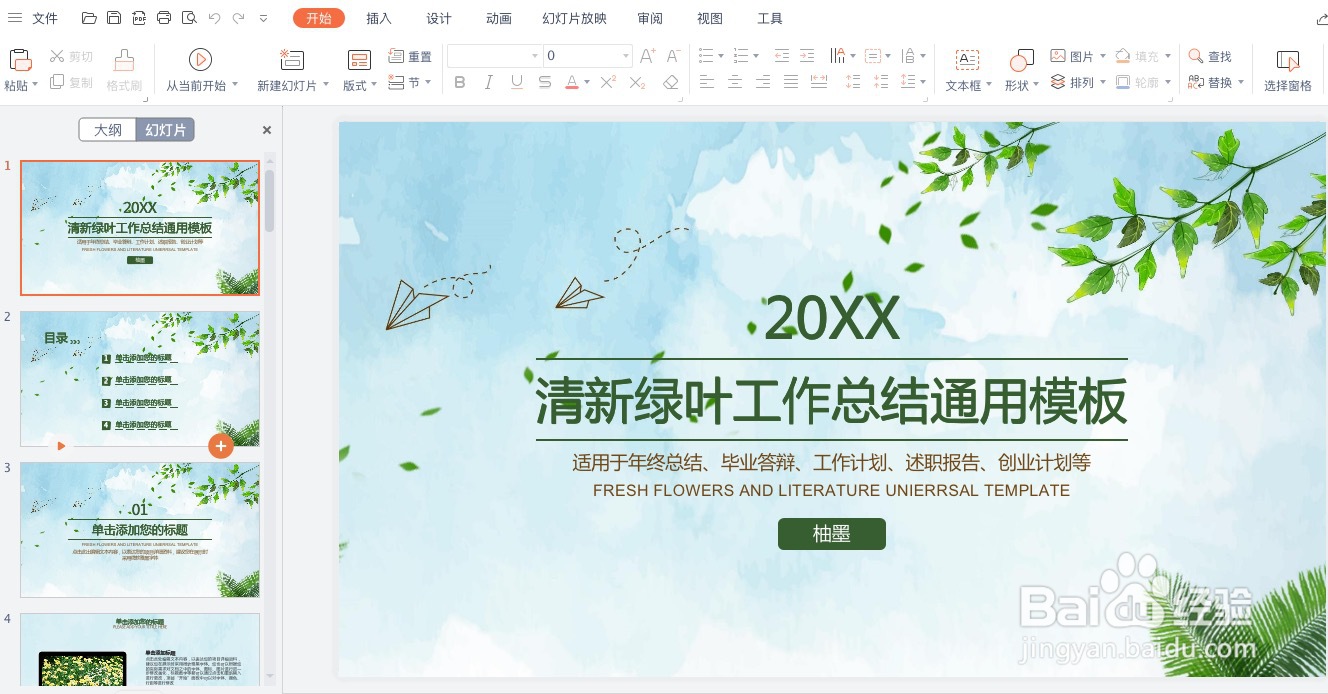The image size is (1328, 694).
Task: Click the Reset (重置) button
Action: click(x=410, y=57)
